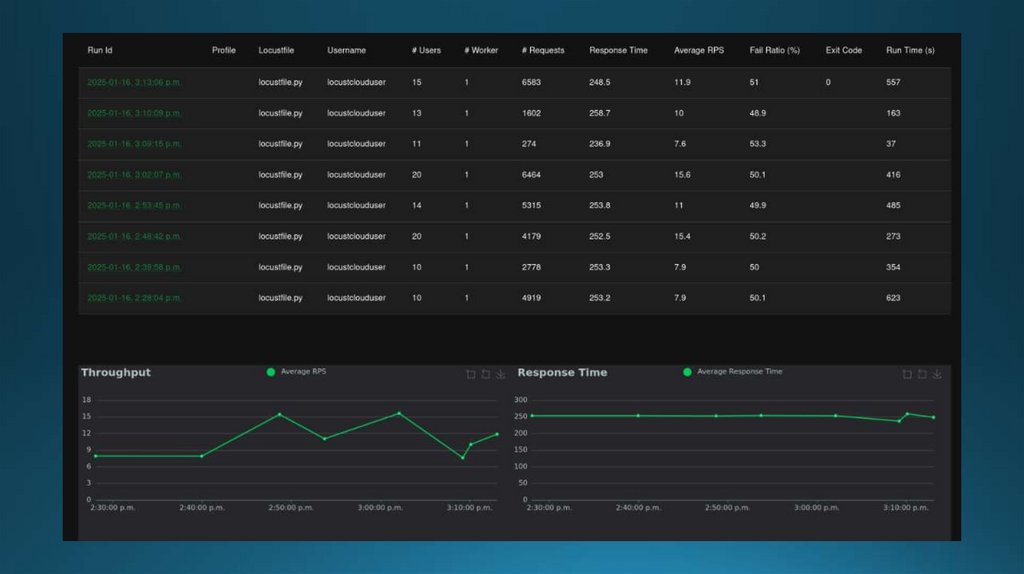Activate area zoom icon on Response Time chart
This screenshot has width=1024, height=574.
pos(907,374)
